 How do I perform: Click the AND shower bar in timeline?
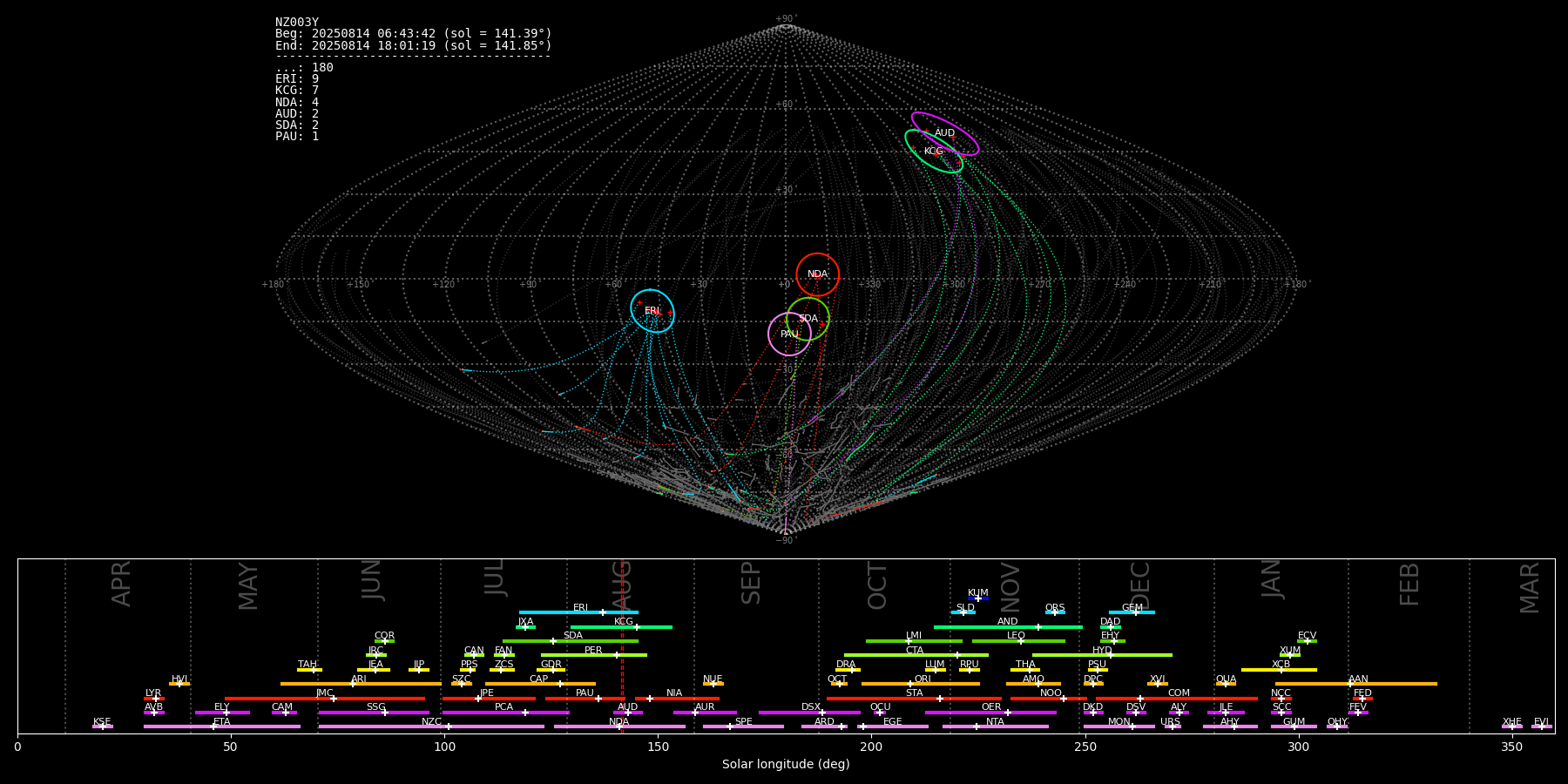point(1008,627)
